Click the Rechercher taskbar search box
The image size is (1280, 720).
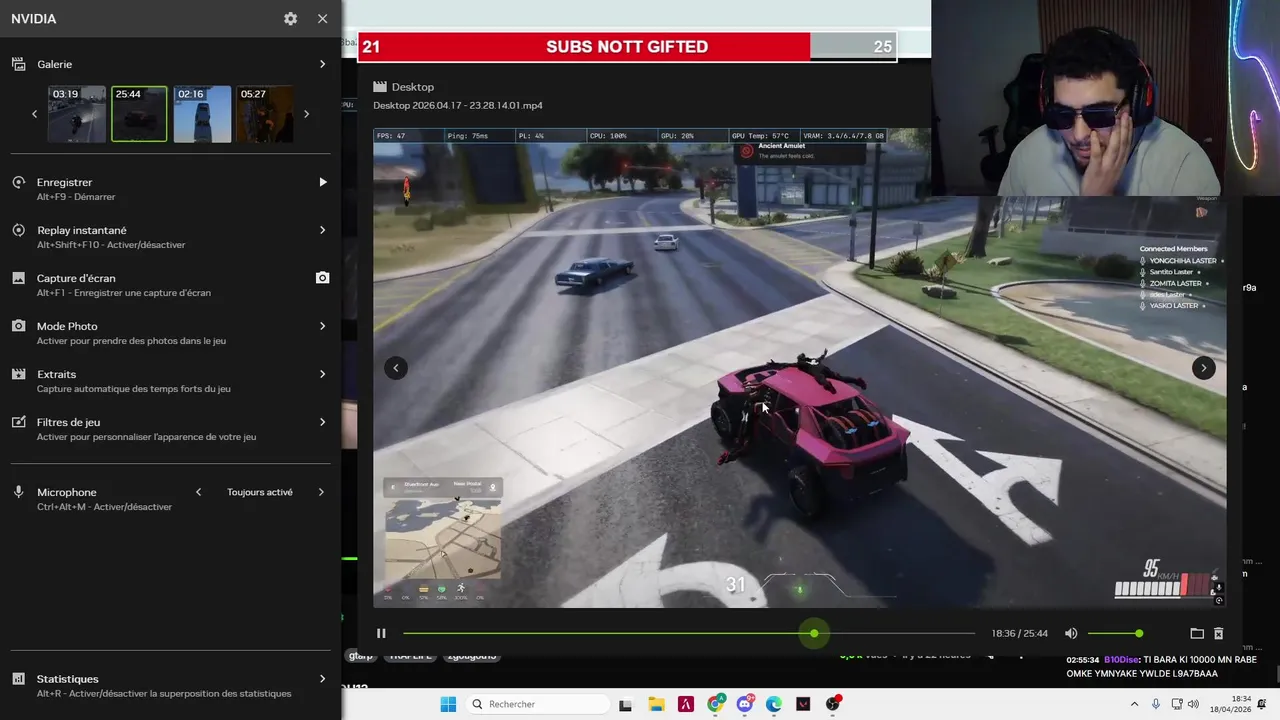click(537, 704)
